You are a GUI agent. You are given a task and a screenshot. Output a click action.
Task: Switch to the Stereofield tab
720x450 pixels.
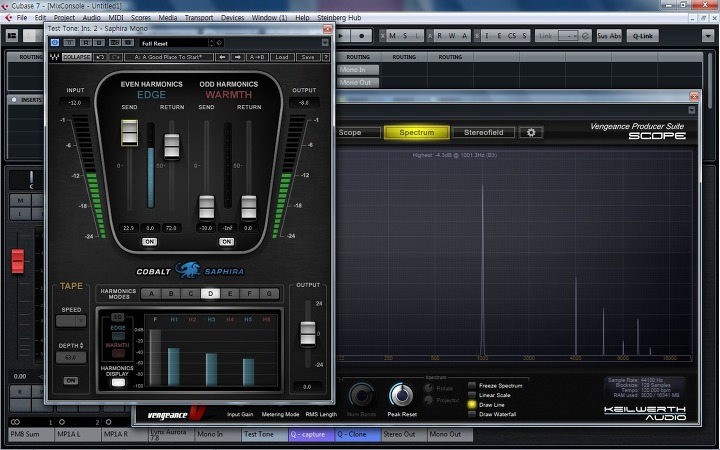click(x=484, y=132)
